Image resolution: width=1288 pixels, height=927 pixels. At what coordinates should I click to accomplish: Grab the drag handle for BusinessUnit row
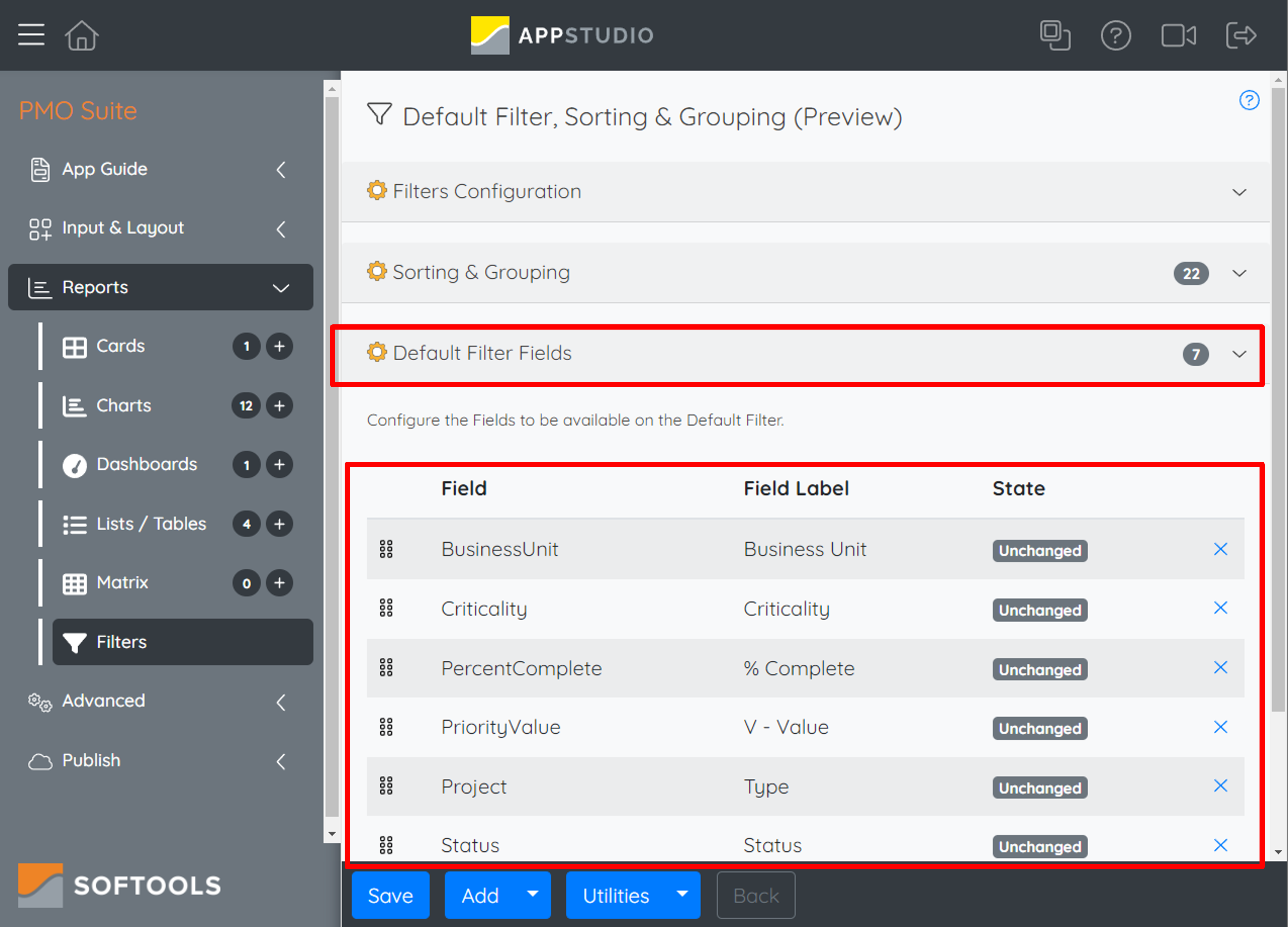(386, 549)
